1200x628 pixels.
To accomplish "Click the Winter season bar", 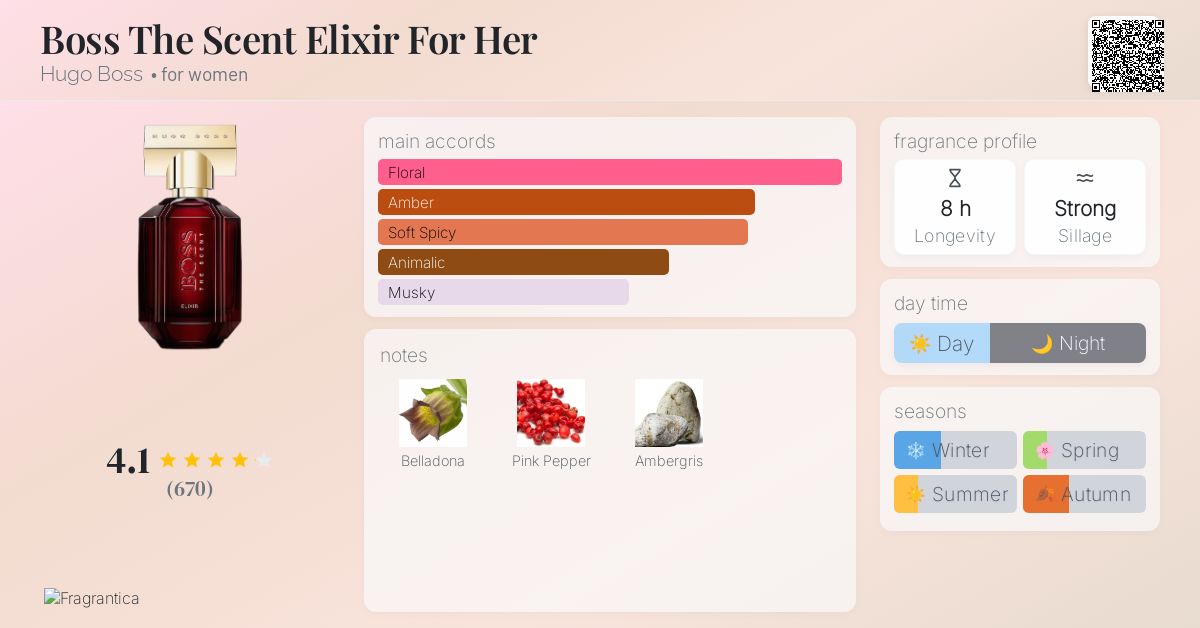I will click(955, 450).
